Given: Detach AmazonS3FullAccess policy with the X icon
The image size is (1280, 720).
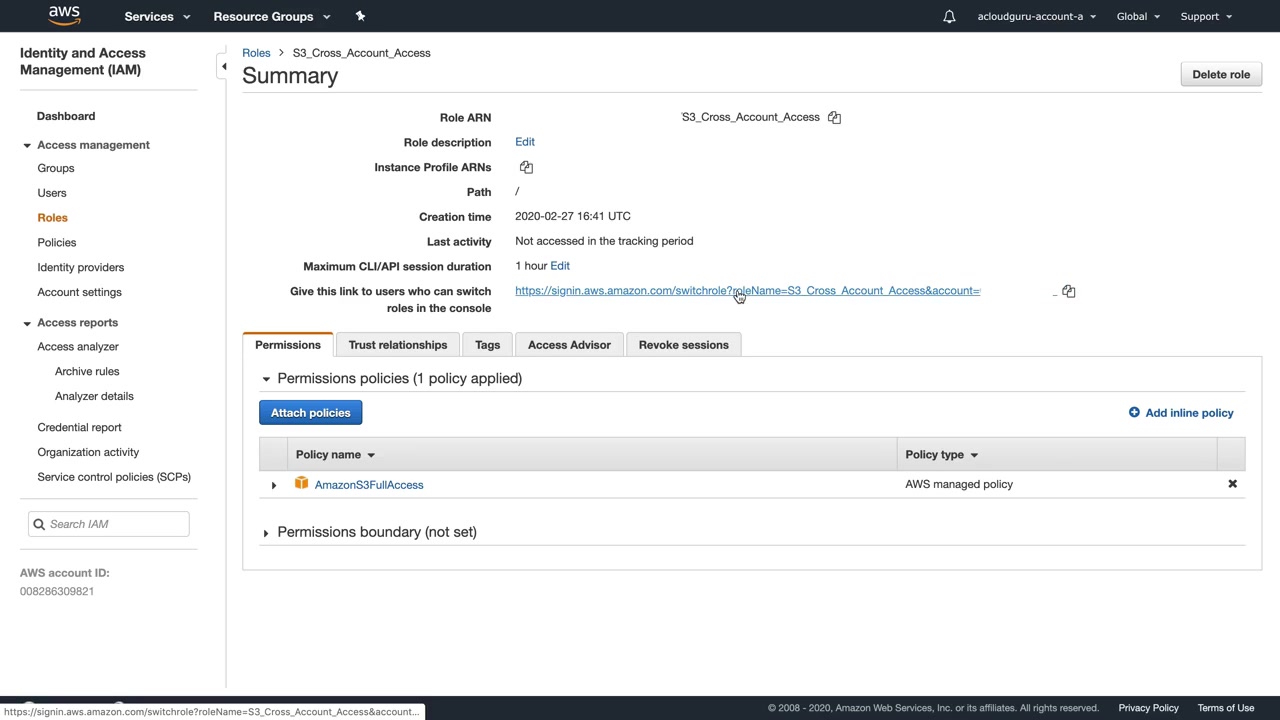Looking at the screenshot, I should click(x=1232, y=484).
